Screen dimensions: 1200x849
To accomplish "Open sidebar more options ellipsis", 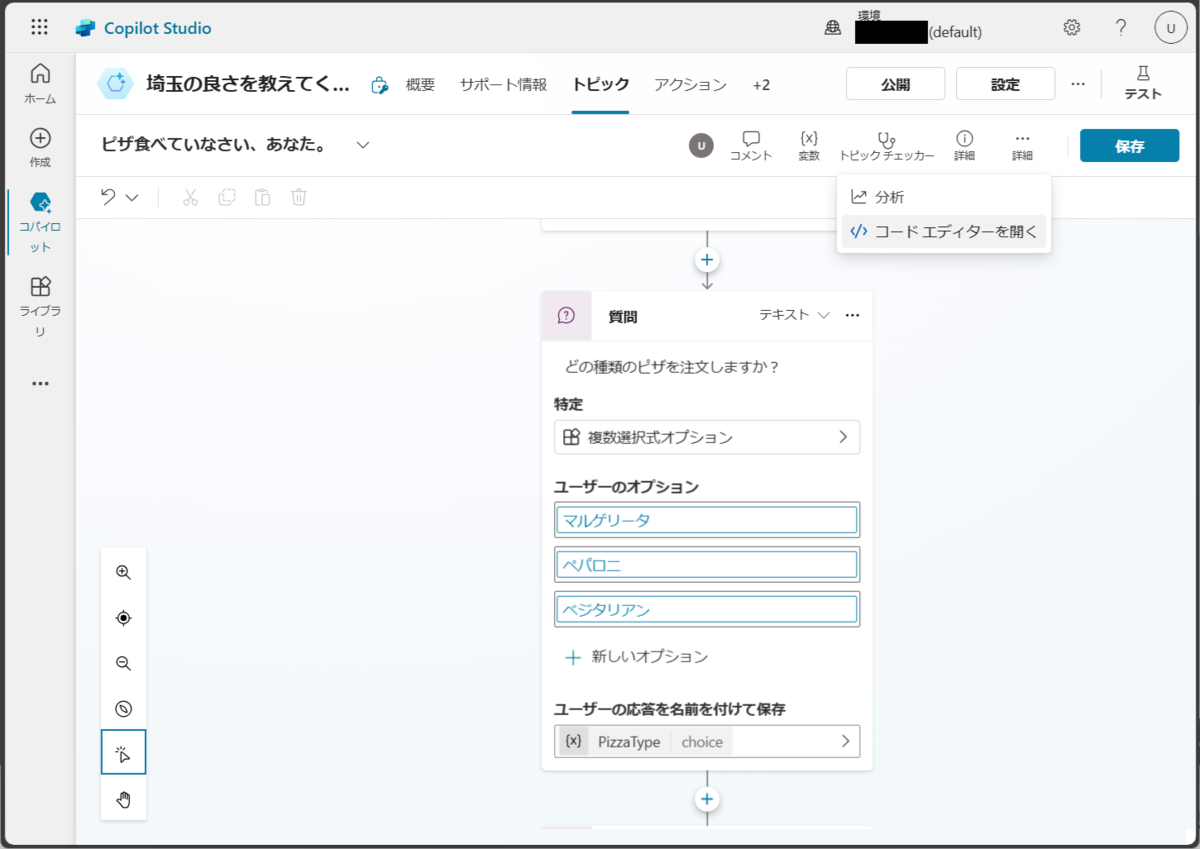I will [x=40, y=383].
